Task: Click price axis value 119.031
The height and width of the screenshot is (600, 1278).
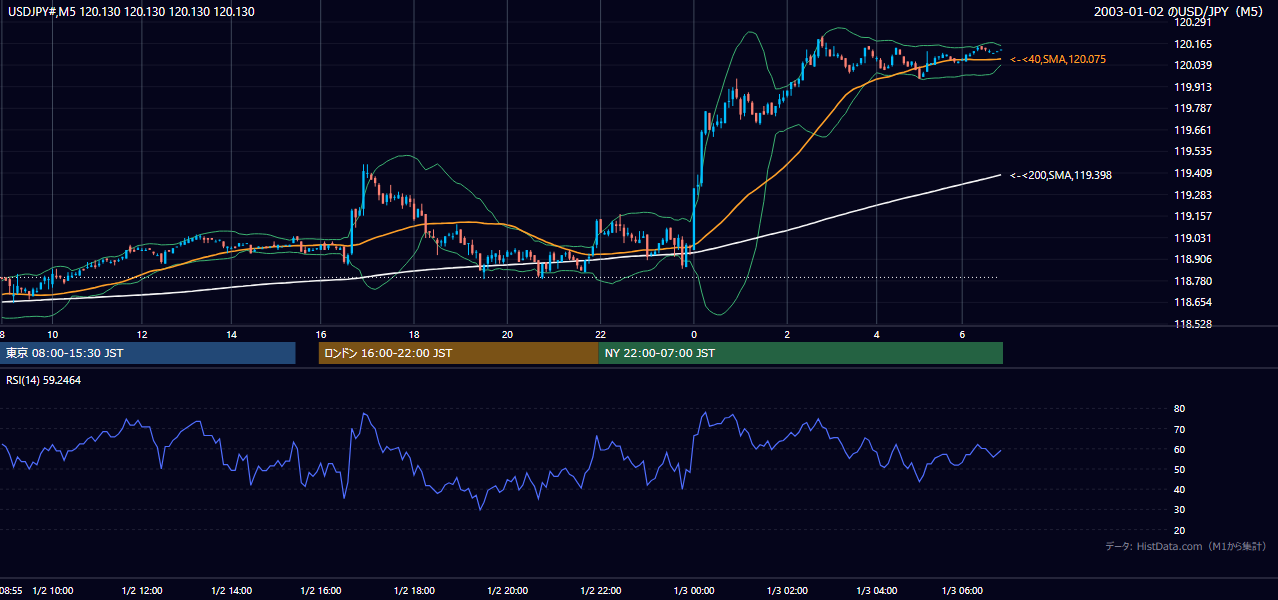Action: (x=1192, y=238)
